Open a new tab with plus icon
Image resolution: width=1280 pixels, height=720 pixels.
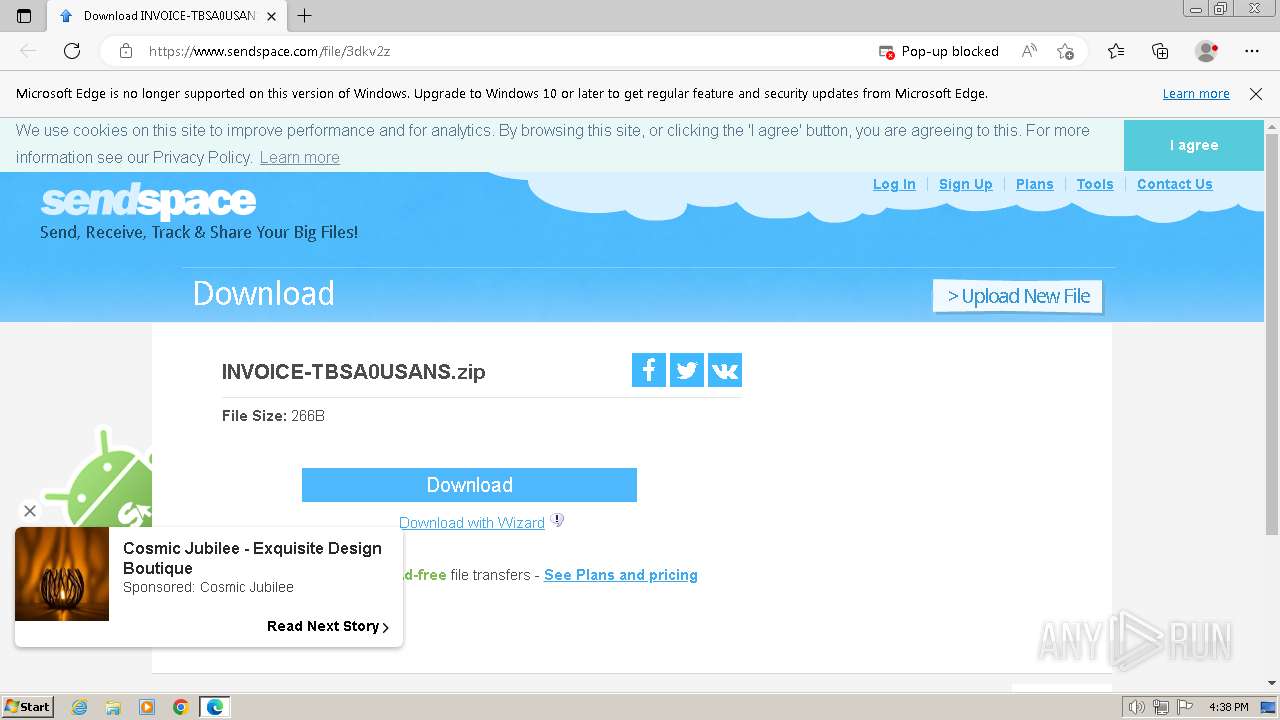coord(305,16)
